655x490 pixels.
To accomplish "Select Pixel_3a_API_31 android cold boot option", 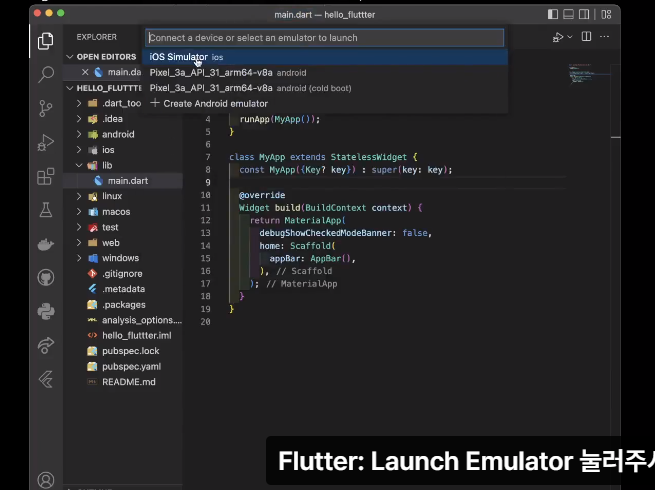I will tap(325, 88).
